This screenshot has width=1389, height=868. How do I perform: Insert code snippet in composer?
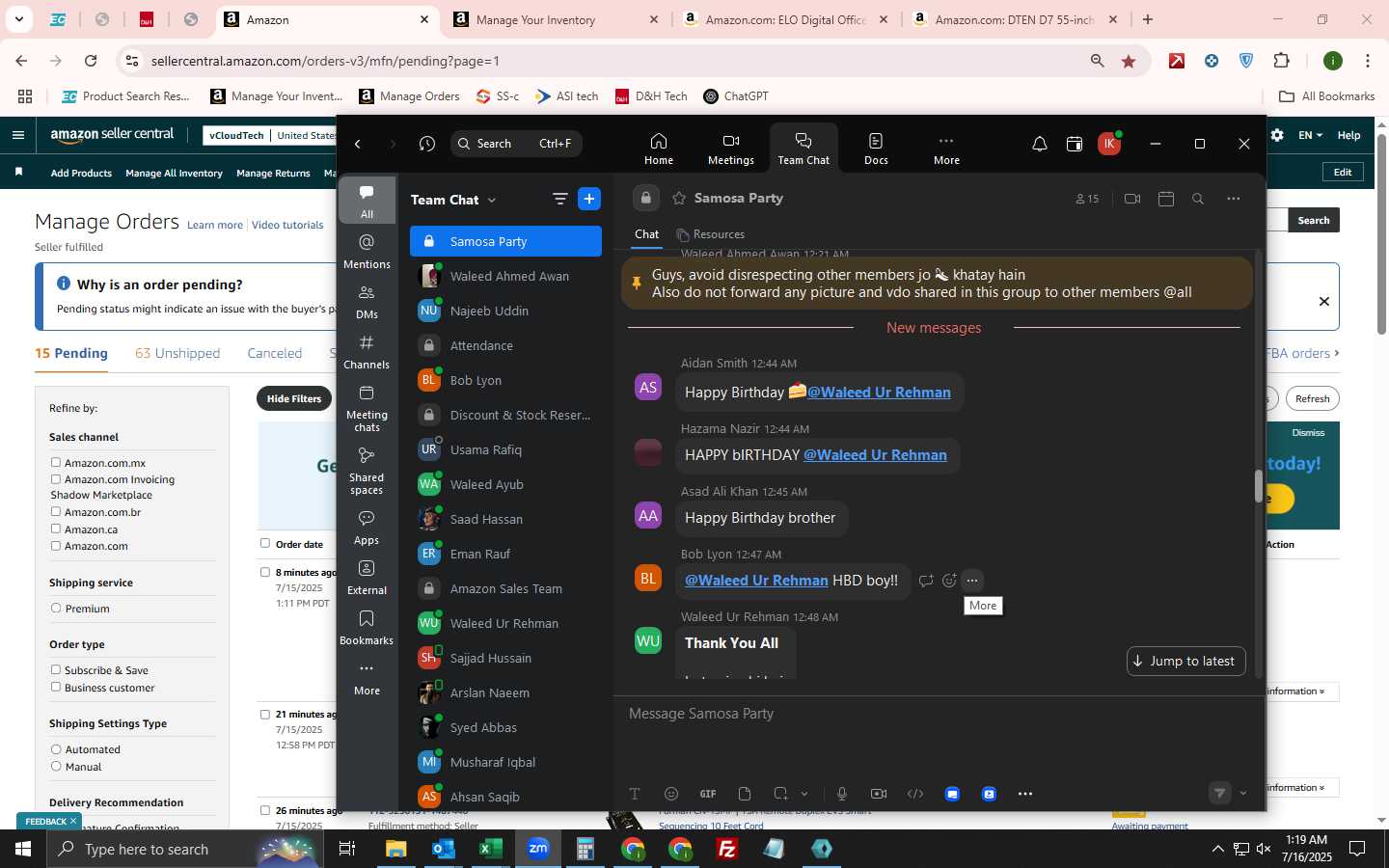coord(915,794)
